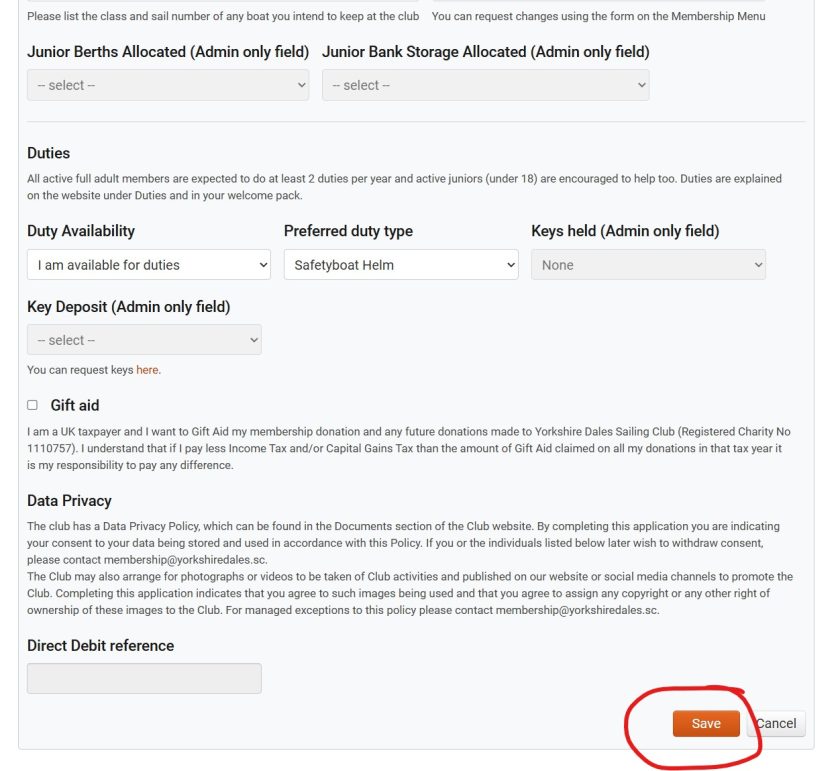840x771 pixels.
Task: Click the 'Direct Debit reference' label
Action: tap(100, 646)
